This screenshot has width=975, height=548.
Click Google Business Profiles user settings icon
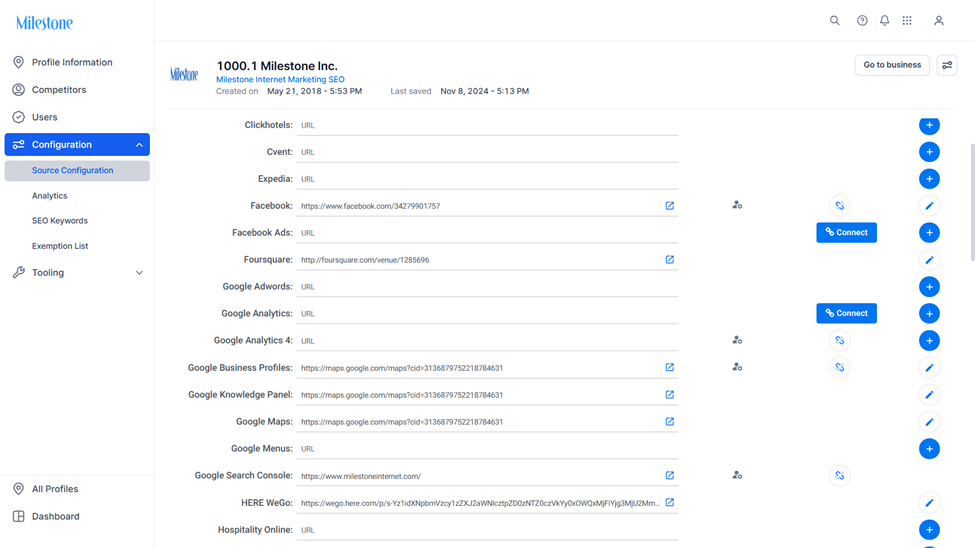tap(737, 367)
